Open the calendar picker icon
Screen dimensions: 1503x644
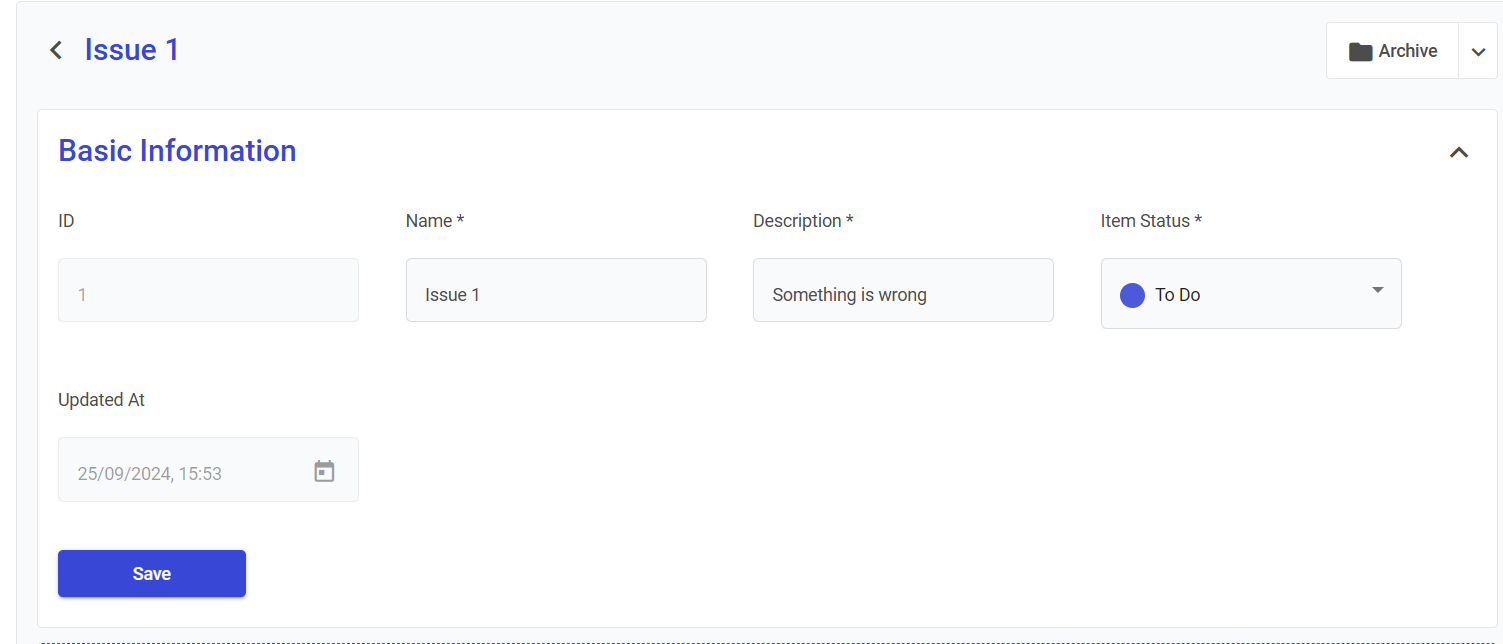(x=324, y=471)
